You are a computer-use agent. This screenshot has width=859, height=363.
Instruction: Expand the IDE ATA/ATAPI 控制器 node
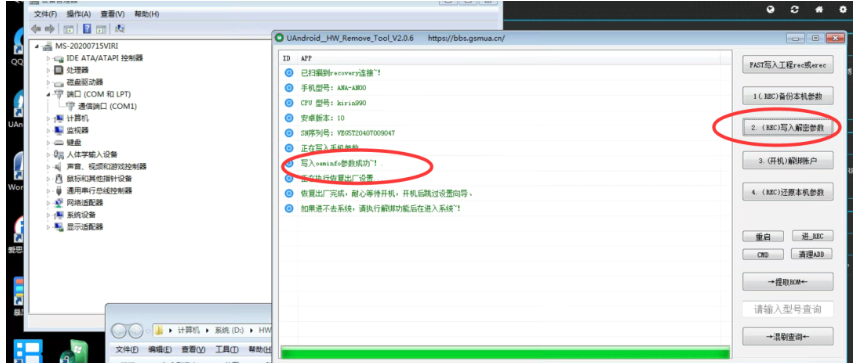click(48, 58)
